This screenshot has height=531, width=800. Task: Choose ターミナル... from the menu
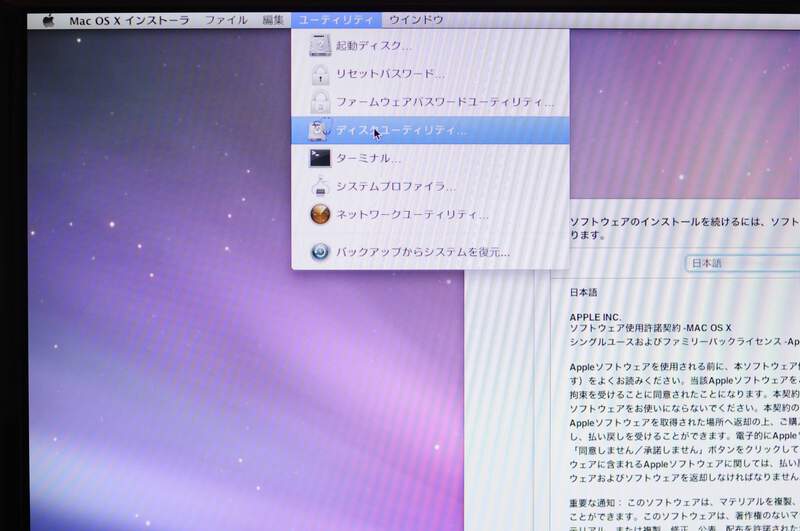[369, 158]
